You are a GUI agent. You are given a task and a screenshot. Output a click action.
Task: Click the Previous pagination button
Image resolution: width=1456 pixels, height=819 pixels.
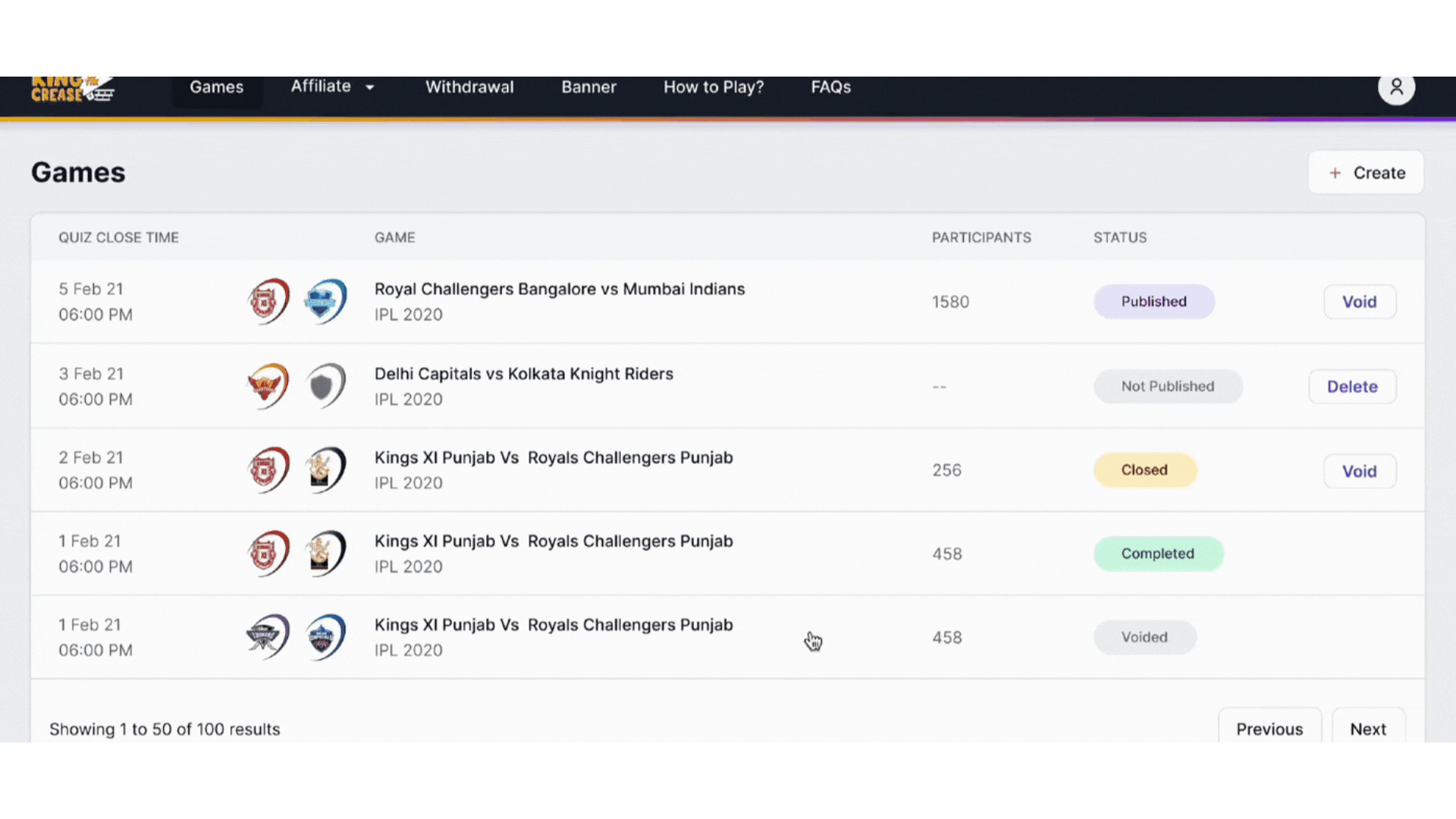(1269, 729)
